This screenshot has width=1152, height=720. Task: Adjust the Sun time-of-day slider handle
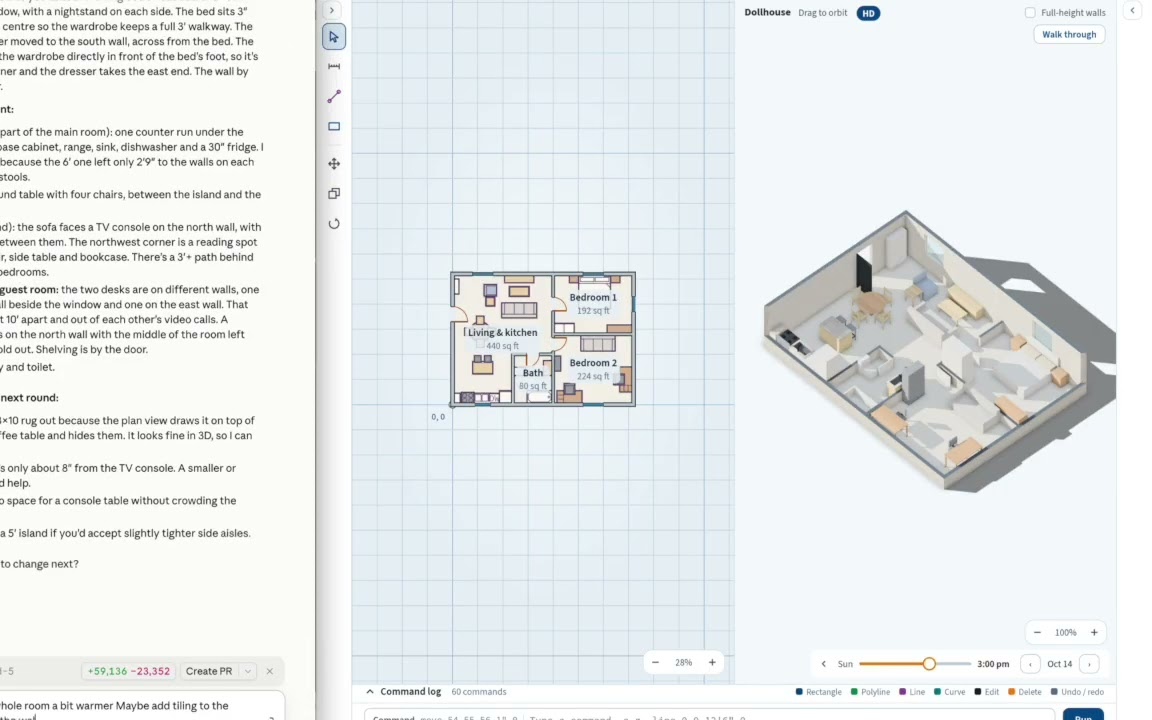click(x=929, y=664)
